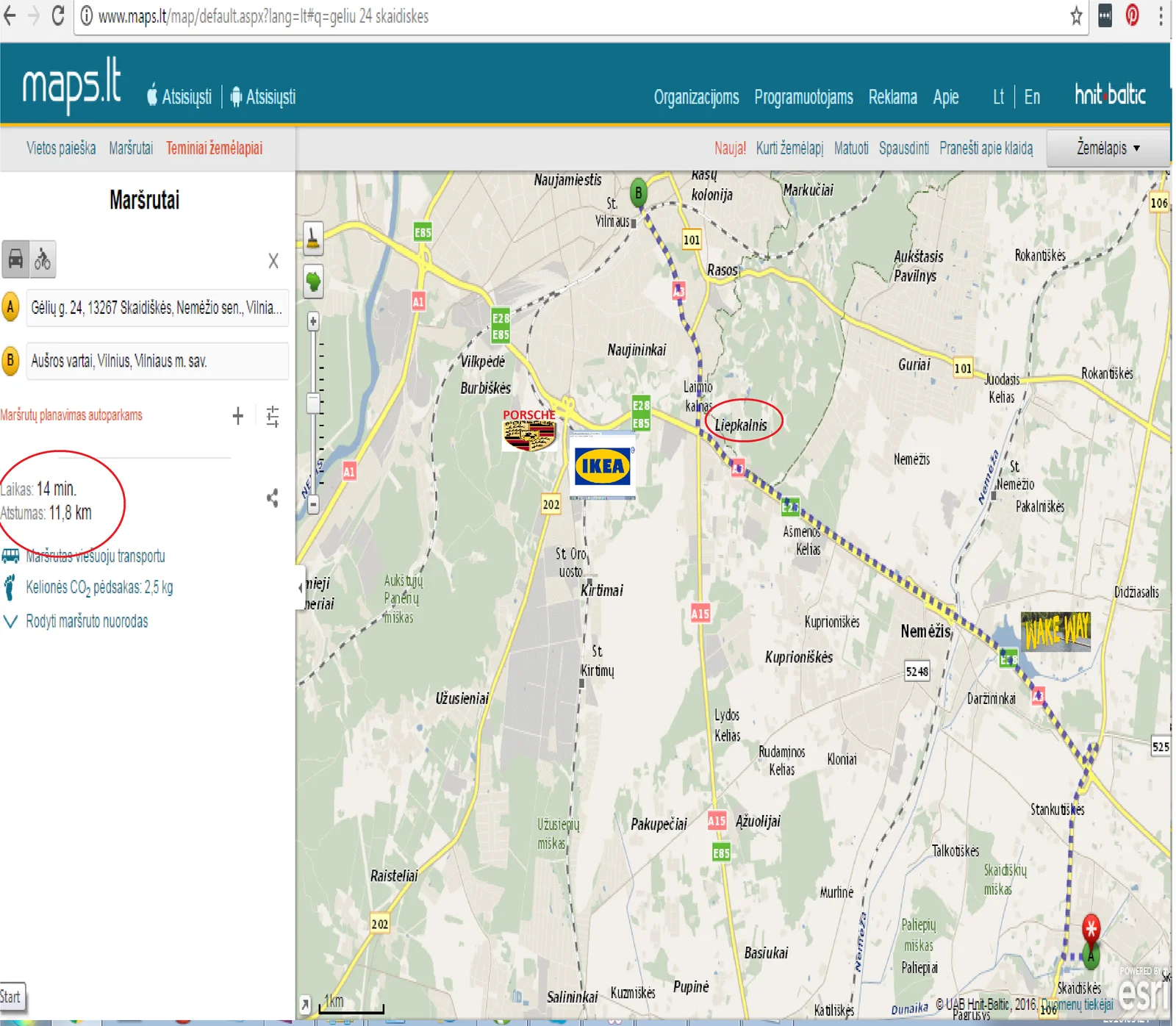Expand Rodyti maršruto nuorodas directions
Viewport: 1176px width, 1026px height.
pos(87,622)
